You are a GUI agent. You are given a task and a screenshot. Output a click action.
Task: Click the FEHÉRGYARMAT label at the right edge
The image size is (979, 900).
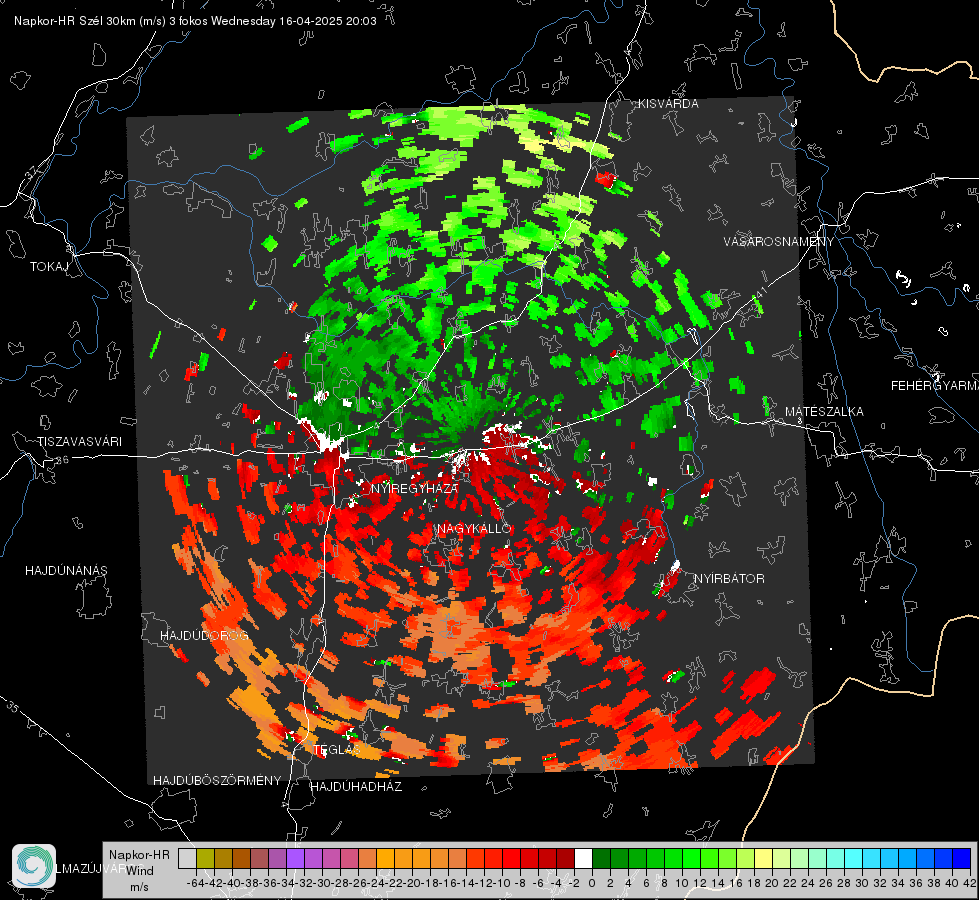point(935,386)
